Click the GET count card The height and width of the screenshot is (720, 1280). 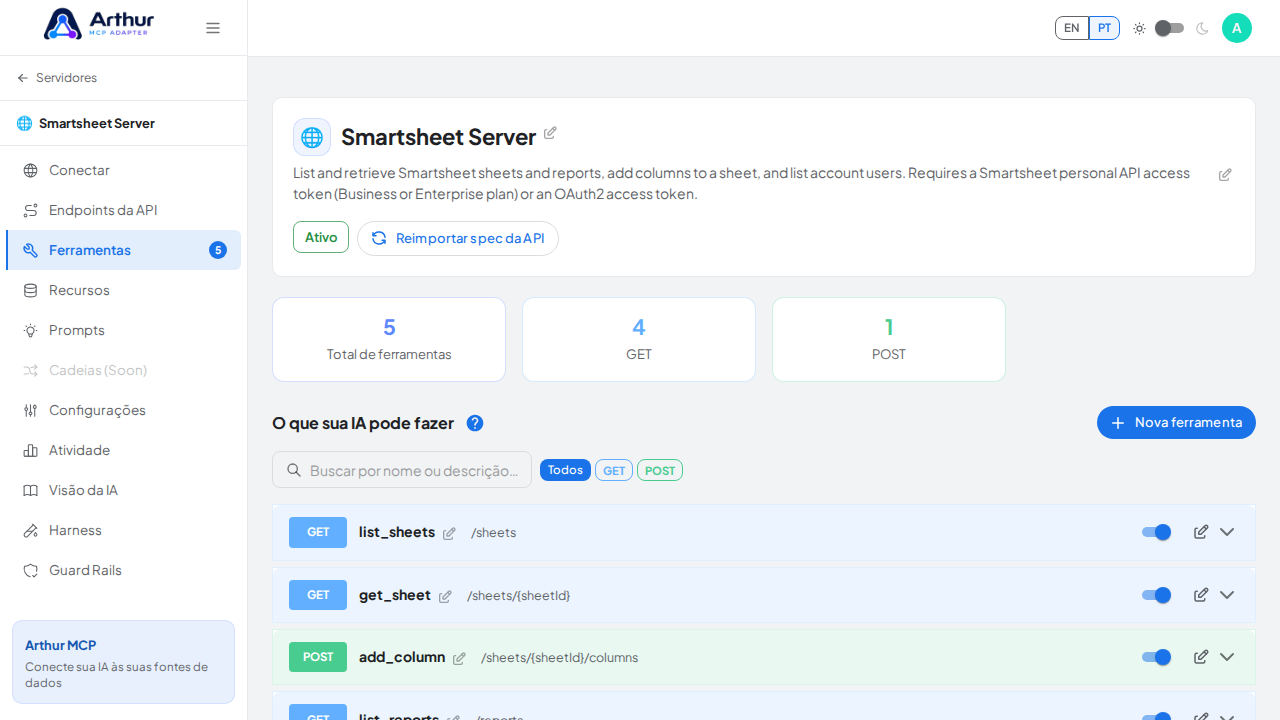639,339
